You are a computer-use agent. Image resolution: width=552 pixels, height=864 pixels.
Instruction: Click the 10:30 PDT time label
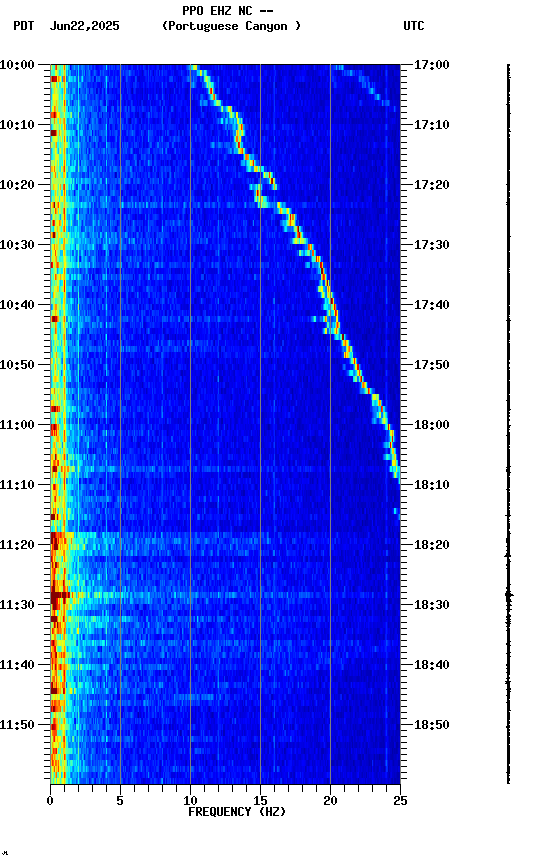point(17,245)
